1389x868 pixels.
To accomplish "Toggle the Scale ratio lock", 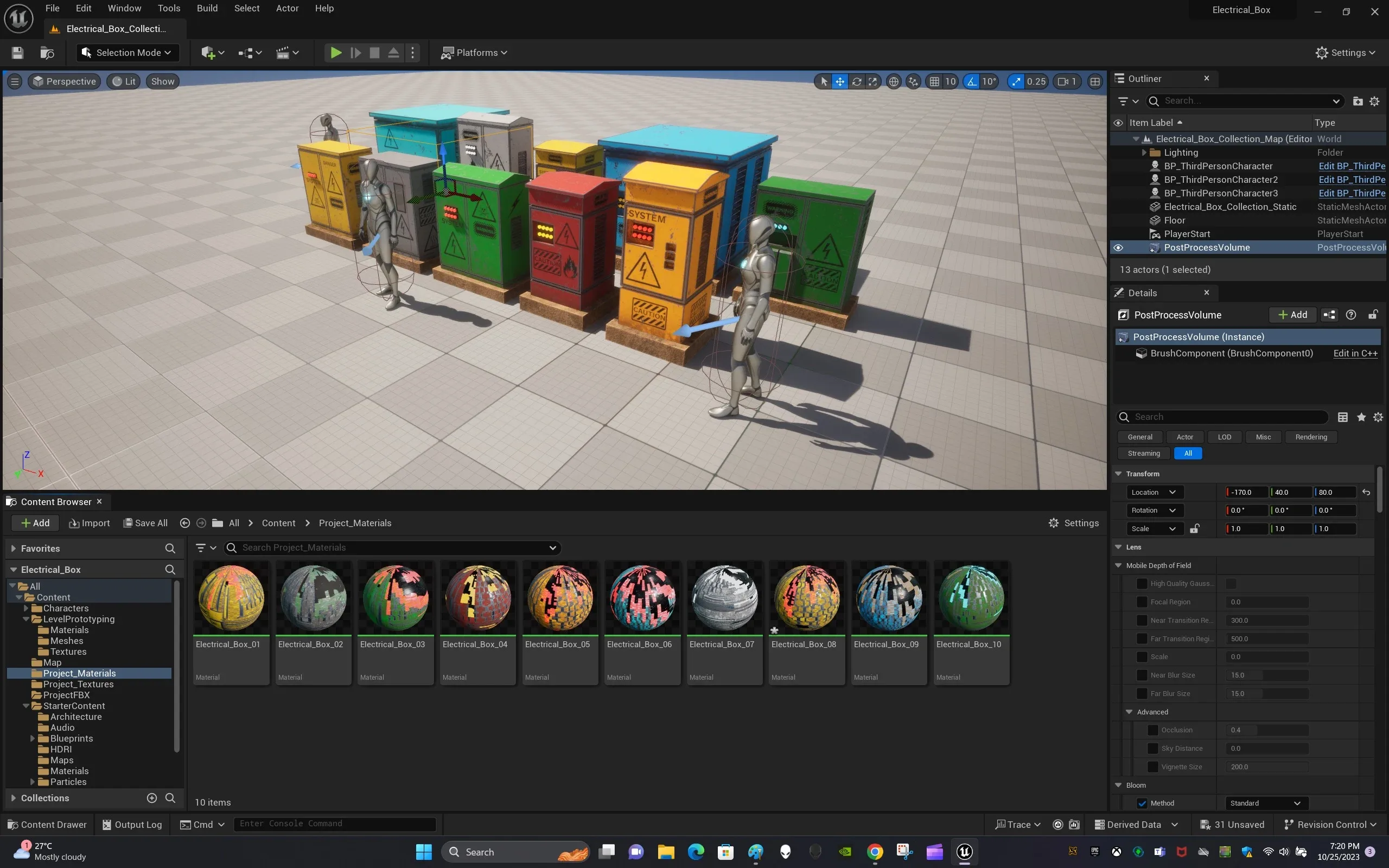I will 1194,529.
